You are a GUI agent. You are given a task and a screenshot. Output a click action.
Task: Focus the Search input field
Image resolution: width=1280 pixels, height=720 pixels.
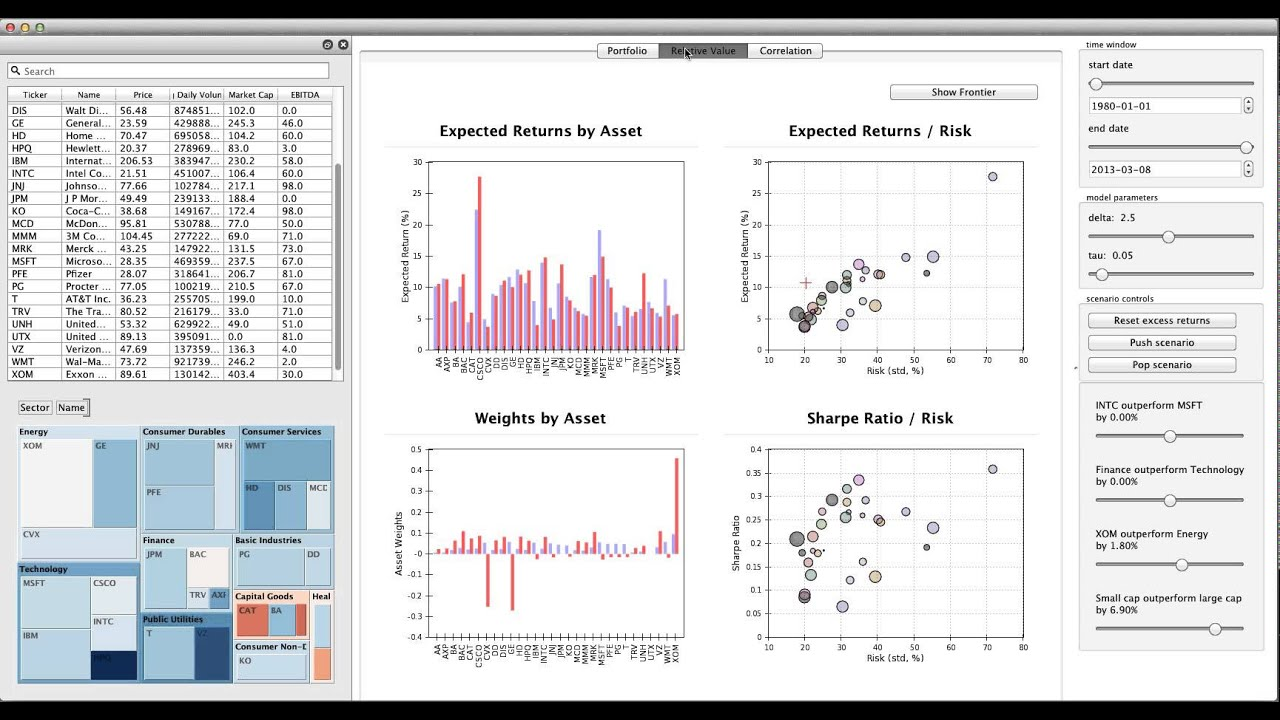[x=168, y=71]
